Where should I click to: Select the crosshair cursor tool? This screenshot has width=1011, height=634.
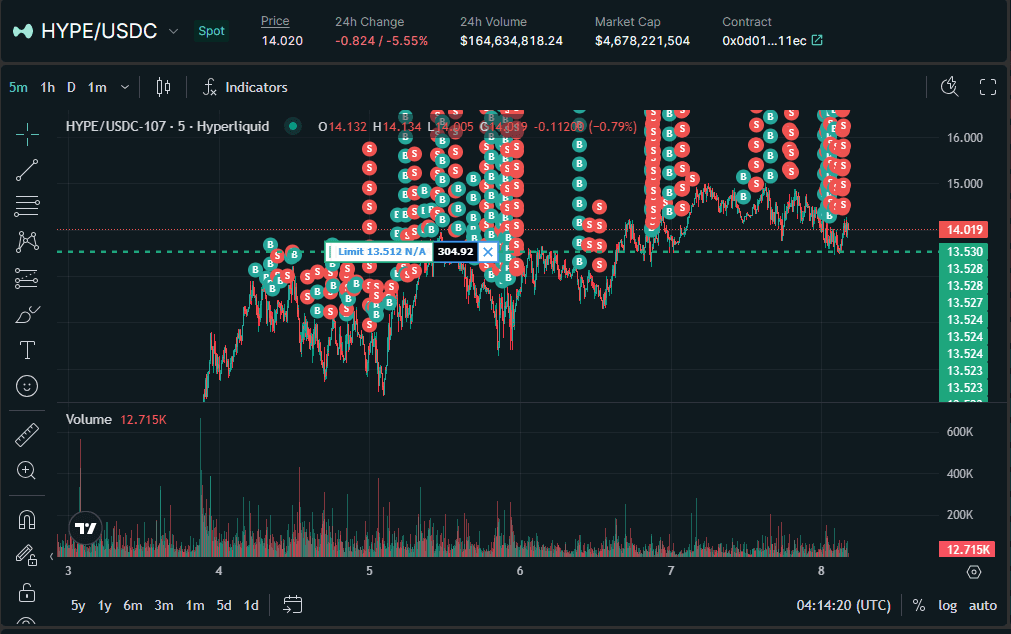tap(27, 131)
